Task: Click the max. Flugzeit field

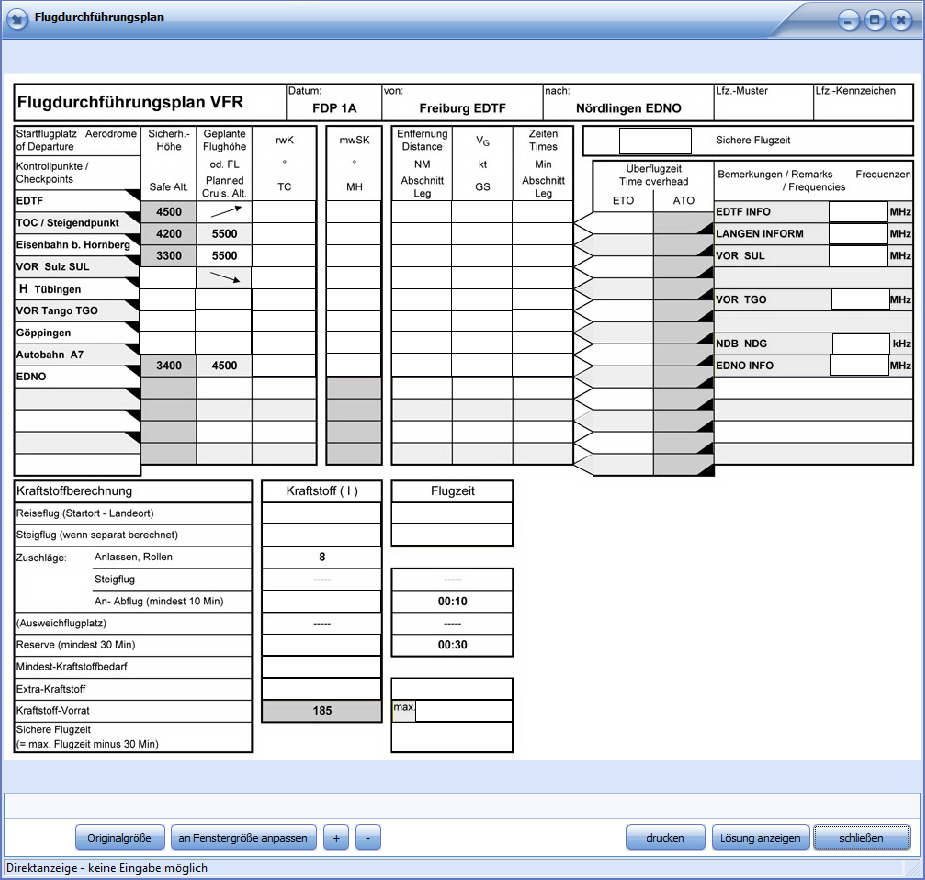Action: [x=463, y=711]
